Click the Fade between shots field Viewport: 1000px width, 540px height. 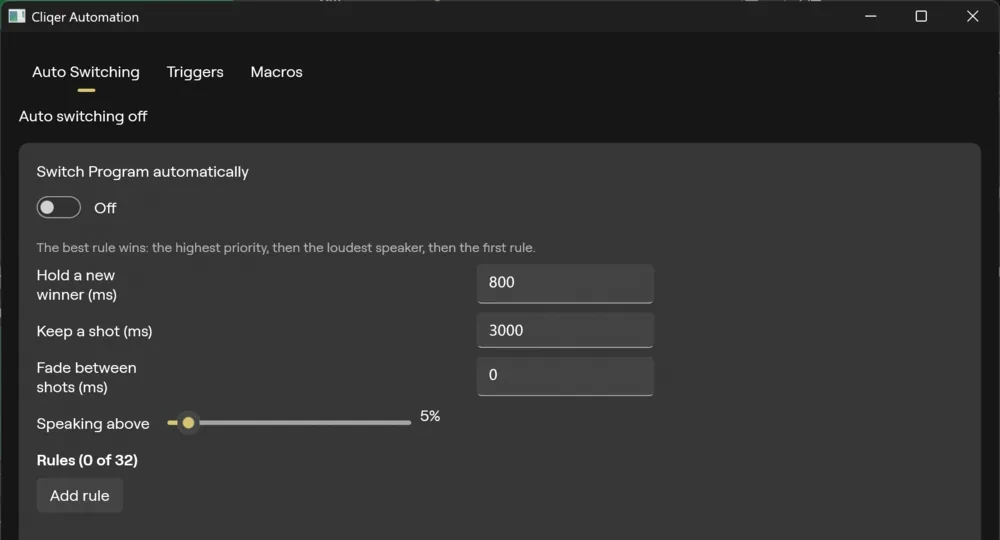(x=565, y=376)
